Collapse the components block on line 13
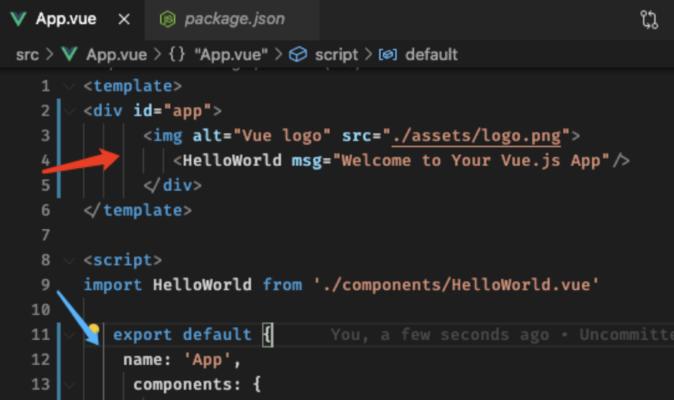The height and width of the screenshot is (400, 674). [69, 385]
